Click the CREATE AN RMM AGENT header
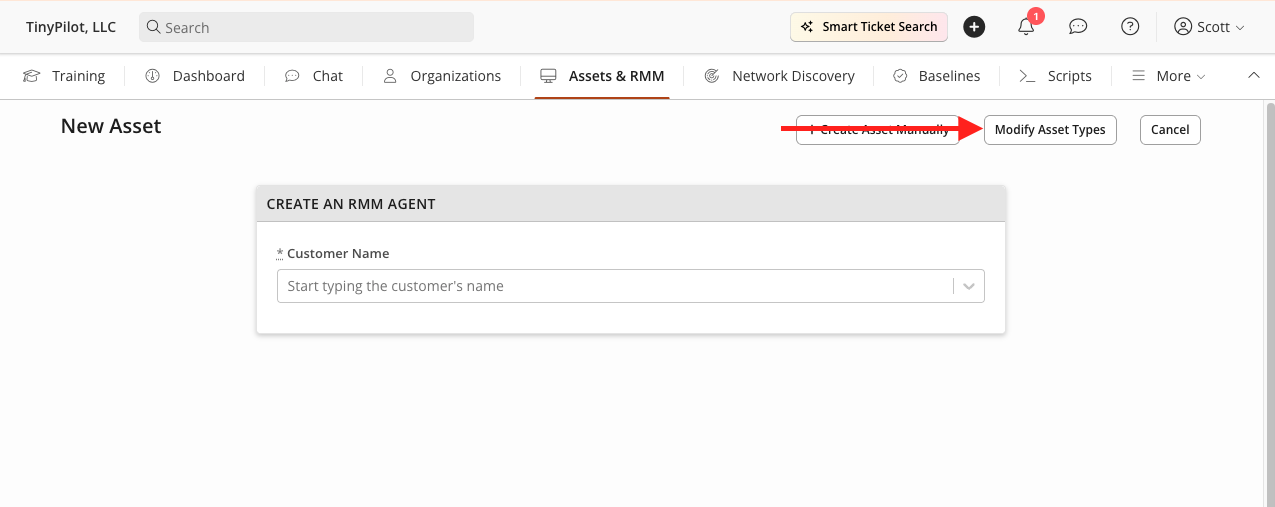The width and height of the screenshot is (1275, 507). 631,203
